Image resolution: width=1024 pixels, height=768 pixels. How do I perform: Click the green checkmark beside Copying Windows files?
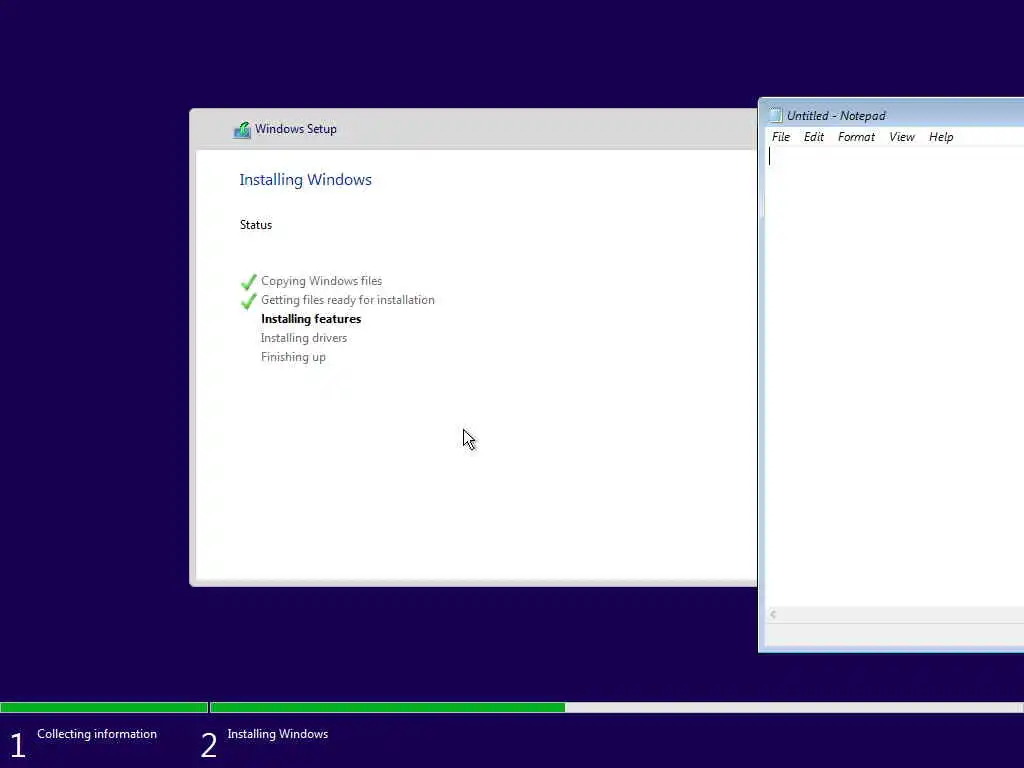pyautogui.click(x=249, y=282)
